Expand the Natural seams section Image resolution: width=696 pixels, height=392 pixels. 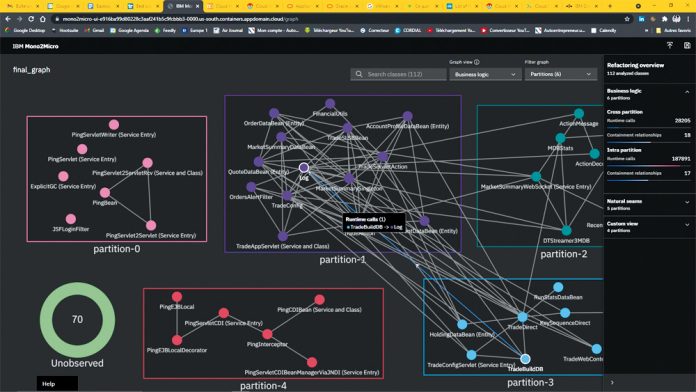(687, 202)
